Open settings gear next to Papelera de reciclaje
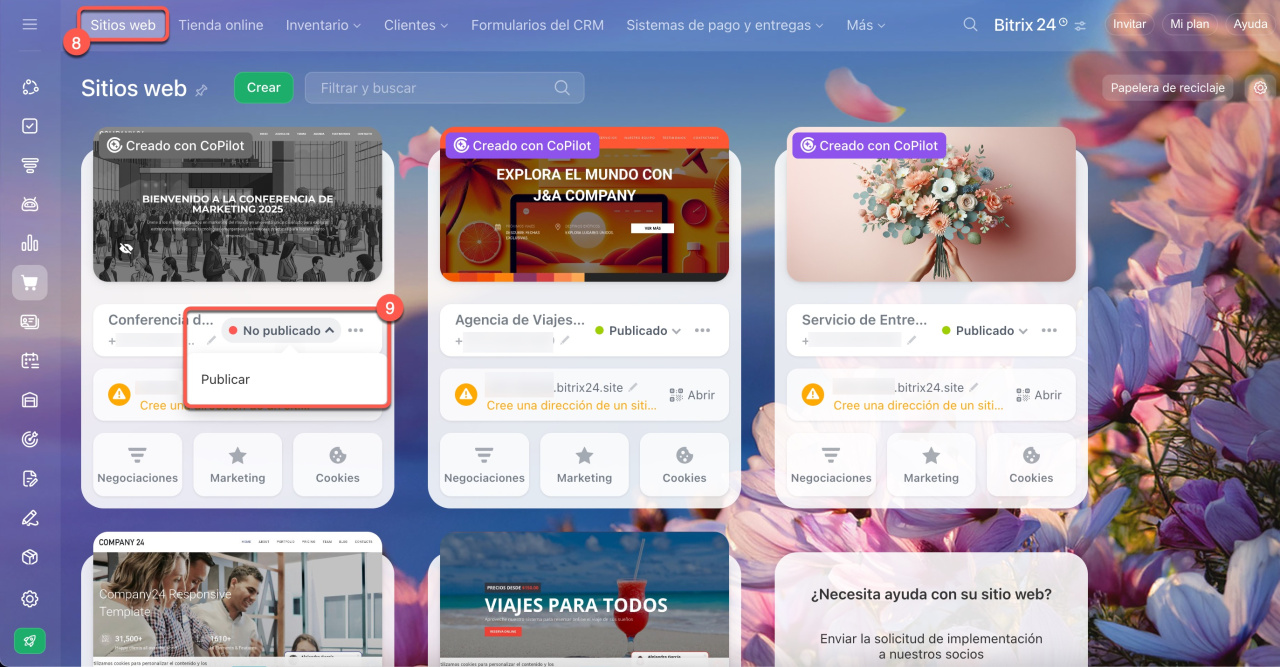Screen dimensions: 1280x667 click(1260, 88)
